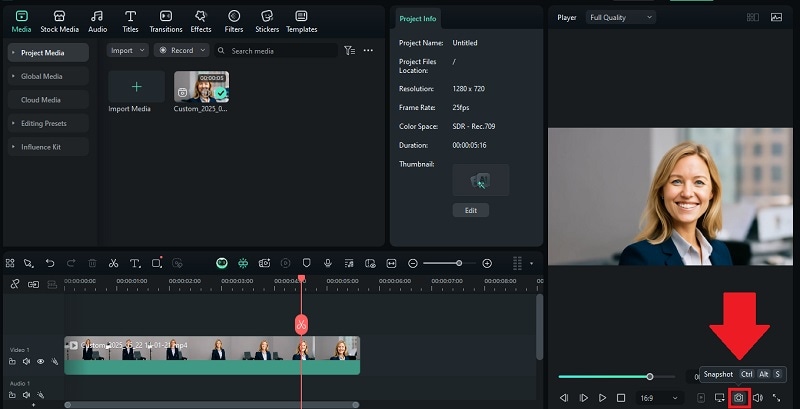Open the timeline track options arrow

click(532, 263)
